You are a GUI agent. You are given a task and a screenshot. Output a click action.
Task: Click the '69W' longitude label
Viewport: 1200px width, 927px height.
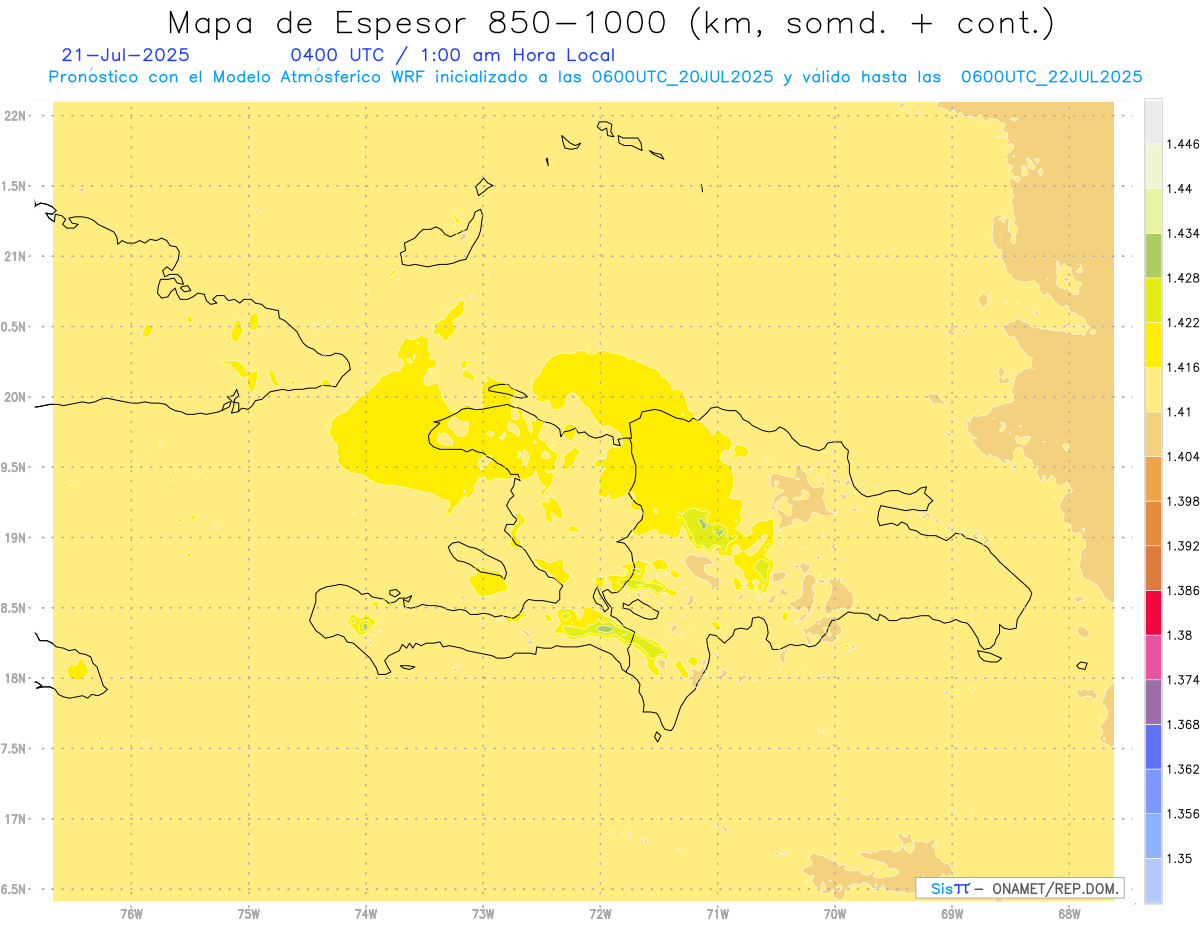pos(952,913)
